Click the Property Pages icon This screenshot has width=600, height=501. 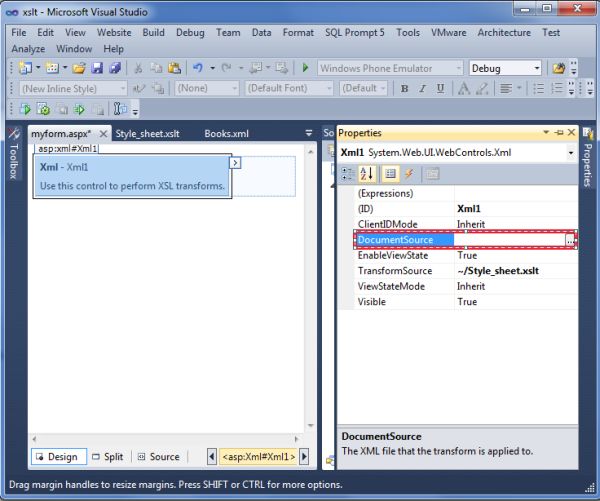coord(432,174)
